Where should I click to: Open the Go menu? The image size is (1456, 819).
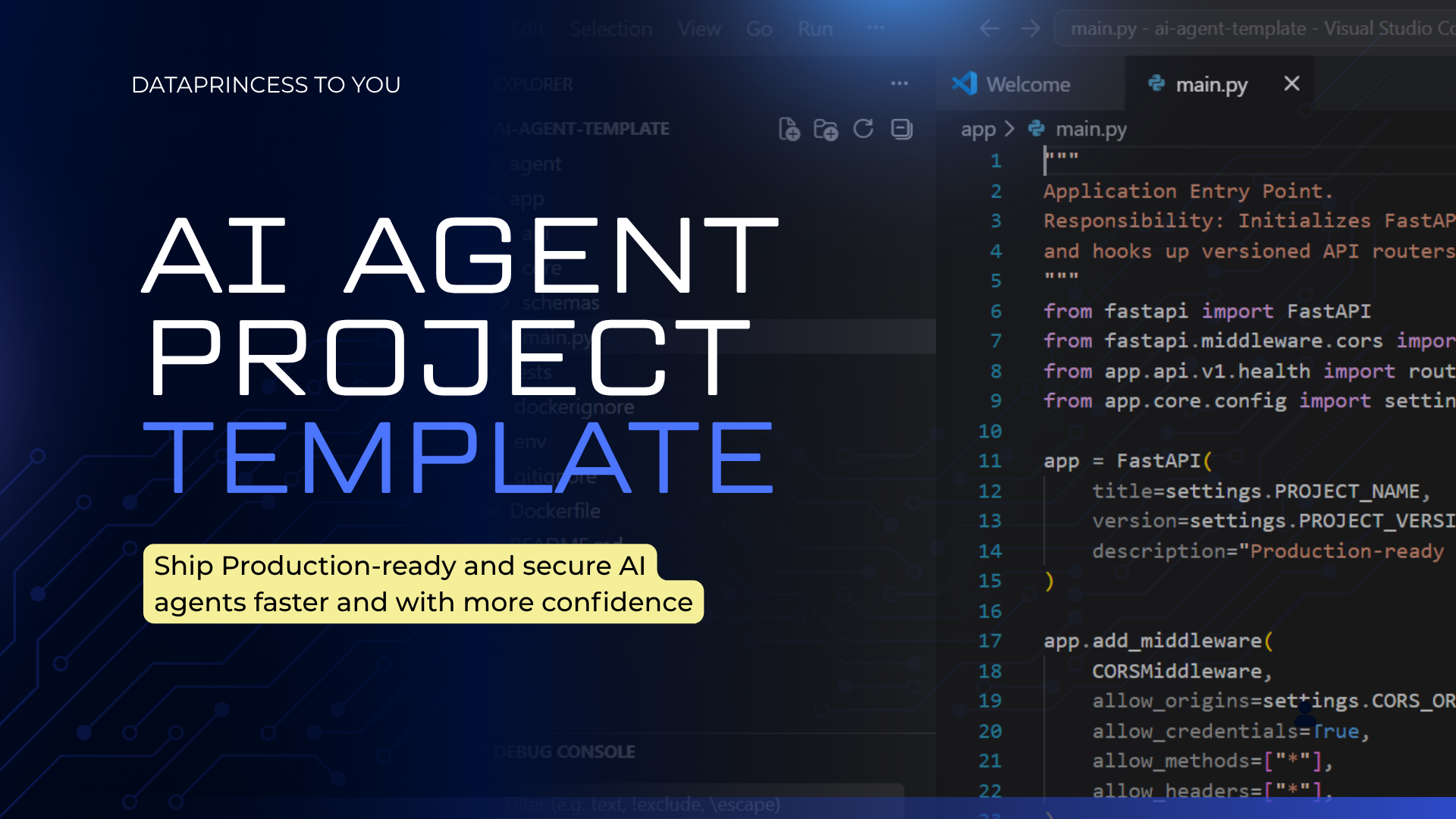pyautogui.click(x=759, y=29)
